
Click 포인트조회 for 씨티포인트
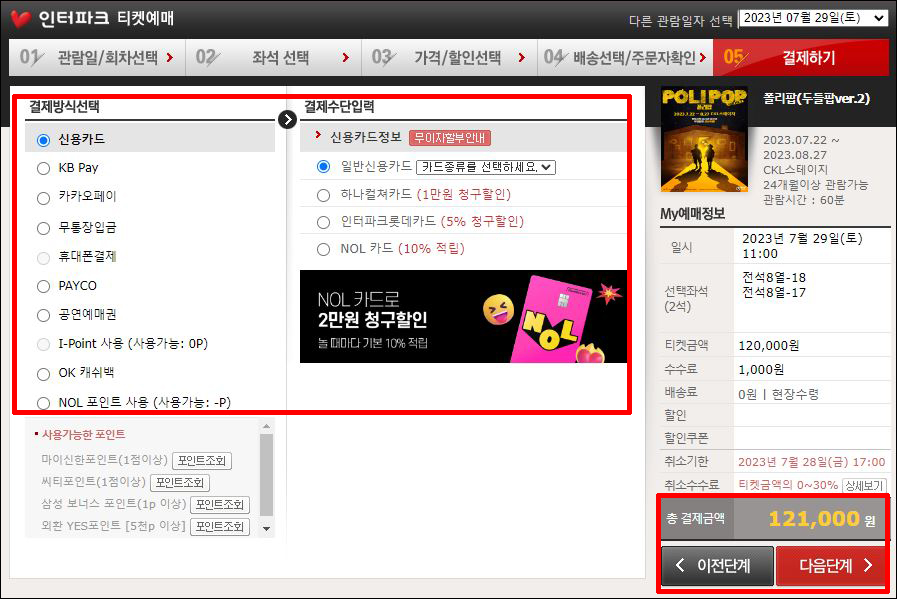pos(180,483)
